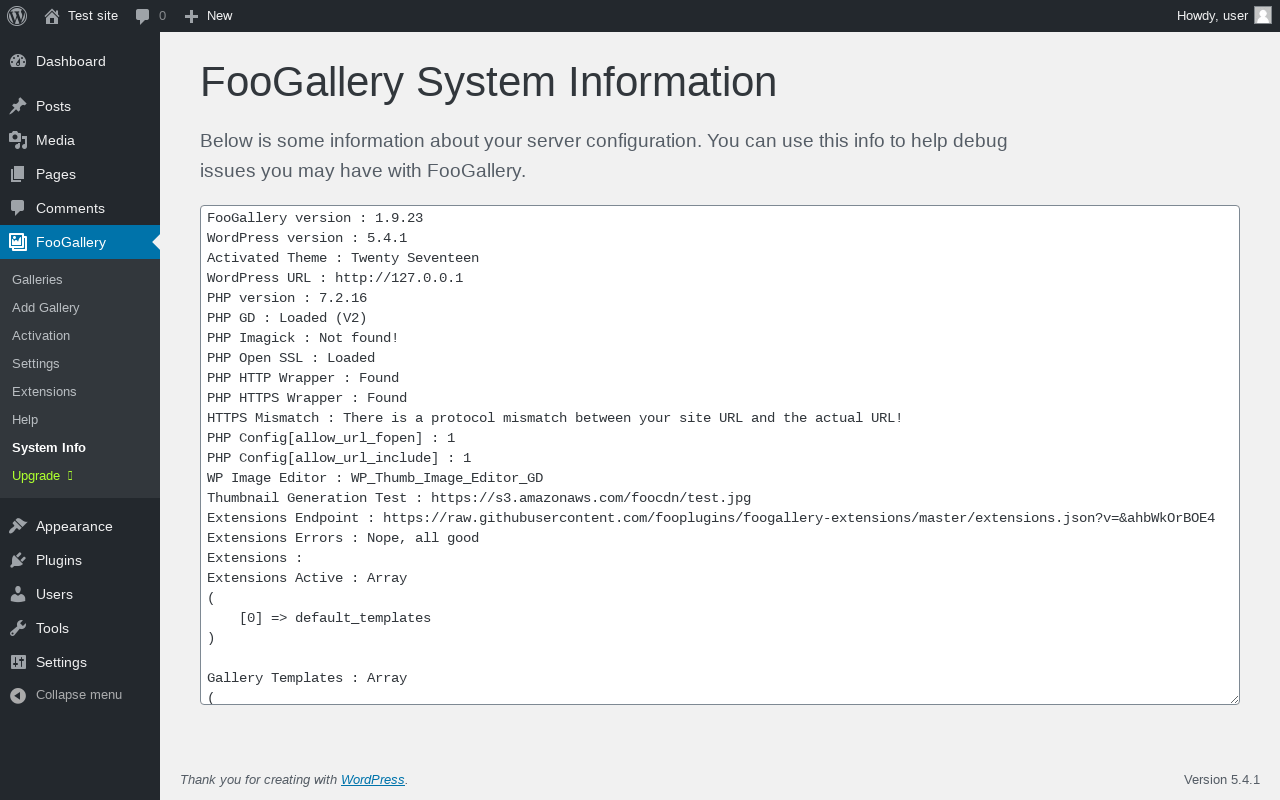Viewport: 1280px width, 800px height.
Task: Click the Posts pushpin icon
Action: click(x=18, y=106)
